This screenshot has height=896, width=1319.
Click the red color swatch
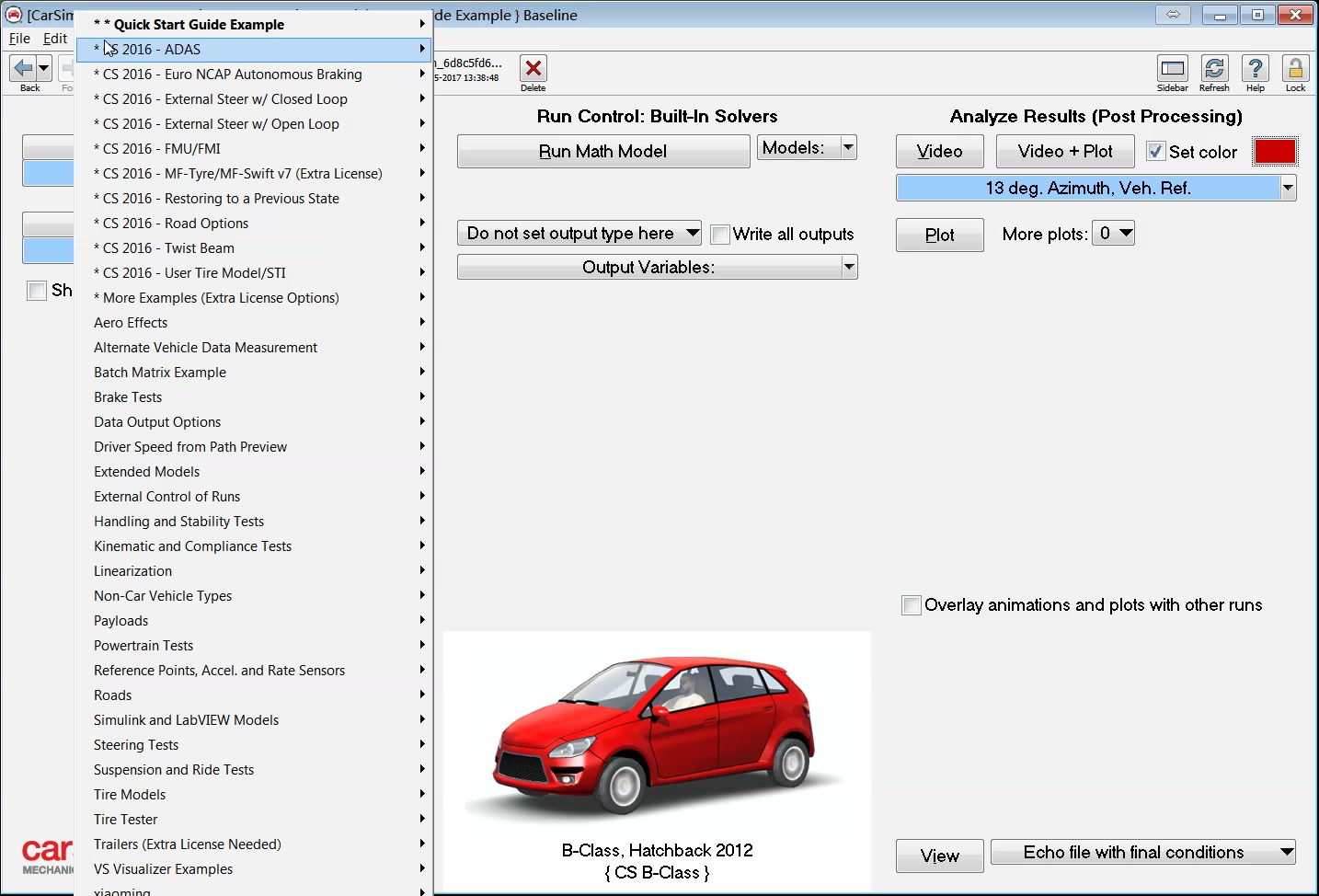[1276, 152]
